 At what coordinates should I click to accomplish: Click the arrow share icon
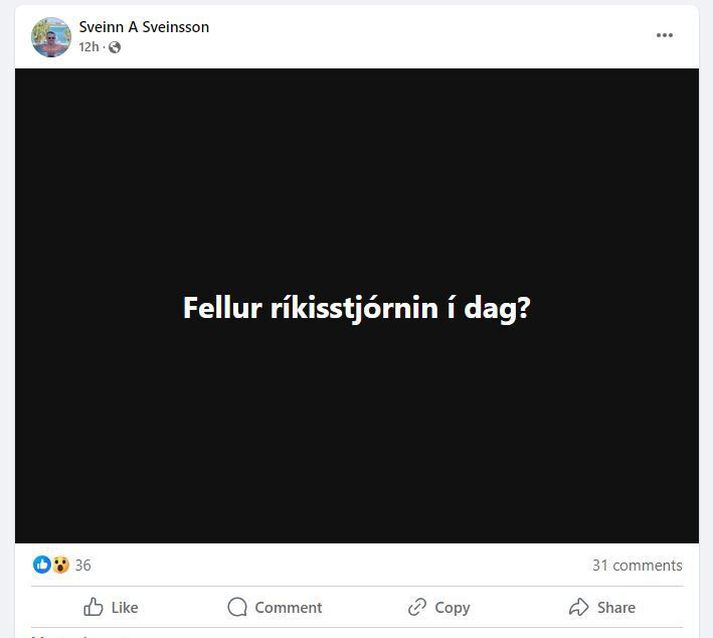tap(579, 607)
